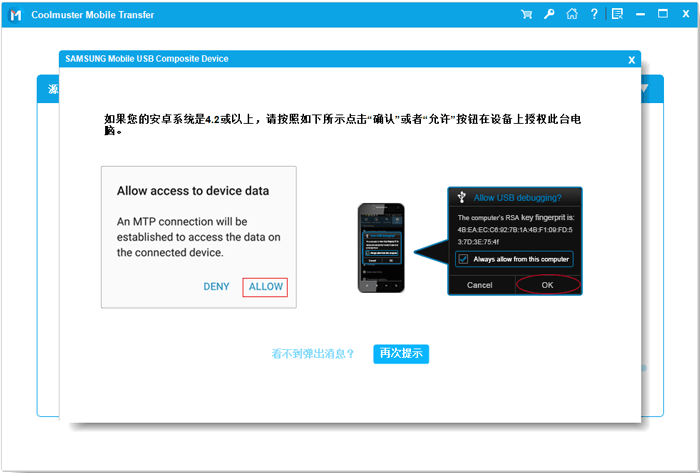Image resolution: width=700 pixels, height=473 pixels.
Task: Click the RSA key fingerprint text
Action: (x=516, y=230)
